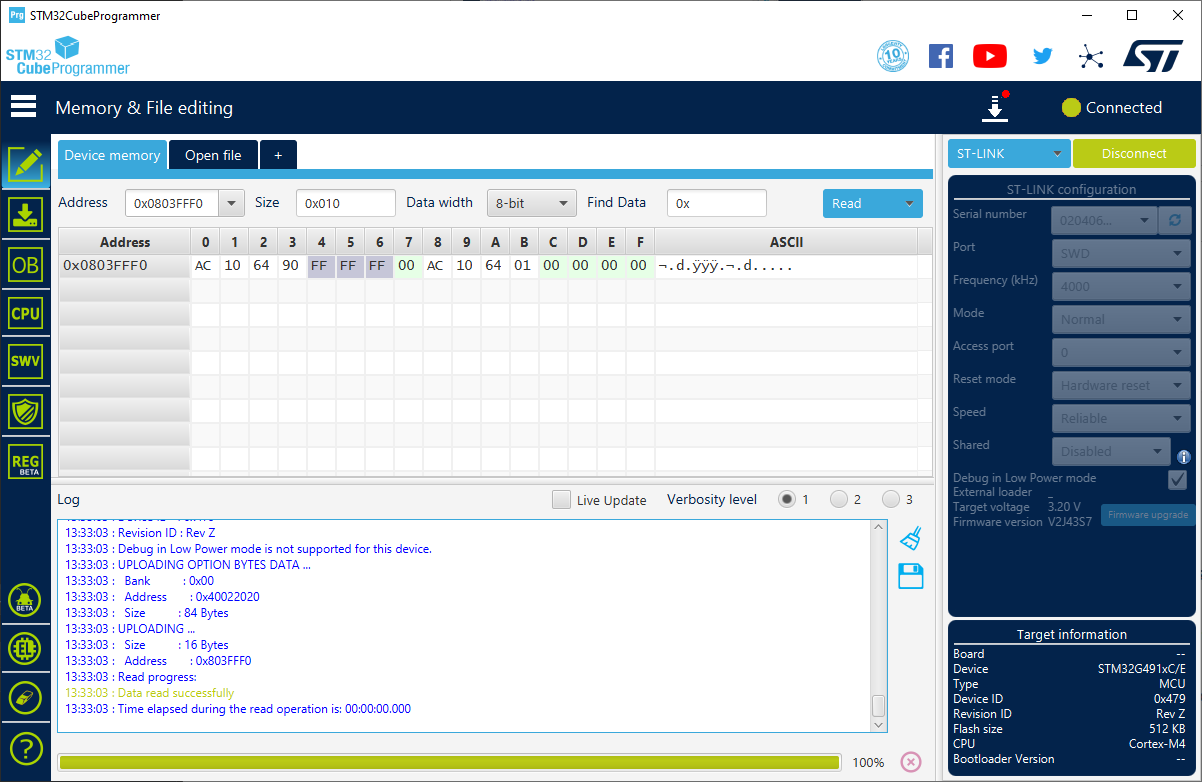Open the External Loaders panel
Screen dimensions: 1202x782
click(x=25, y=648)
